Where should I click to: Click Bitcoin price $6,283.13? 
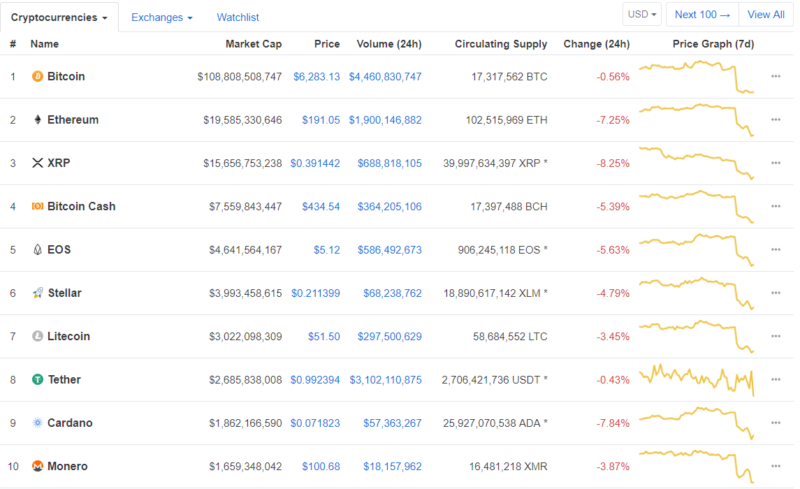(316, 77)
